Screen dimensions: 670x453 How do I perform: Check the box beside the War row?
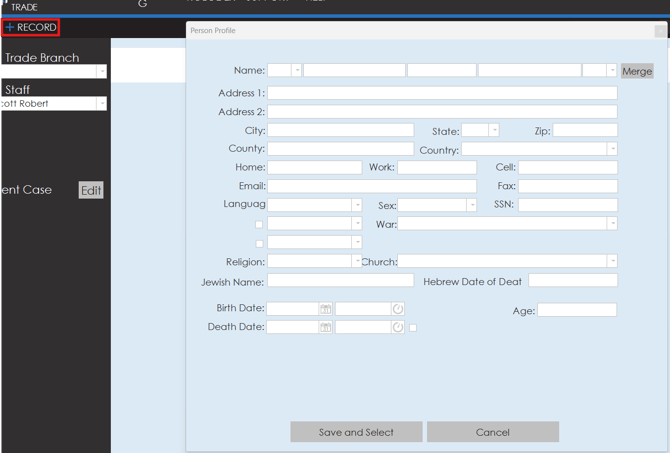point(259,224)
